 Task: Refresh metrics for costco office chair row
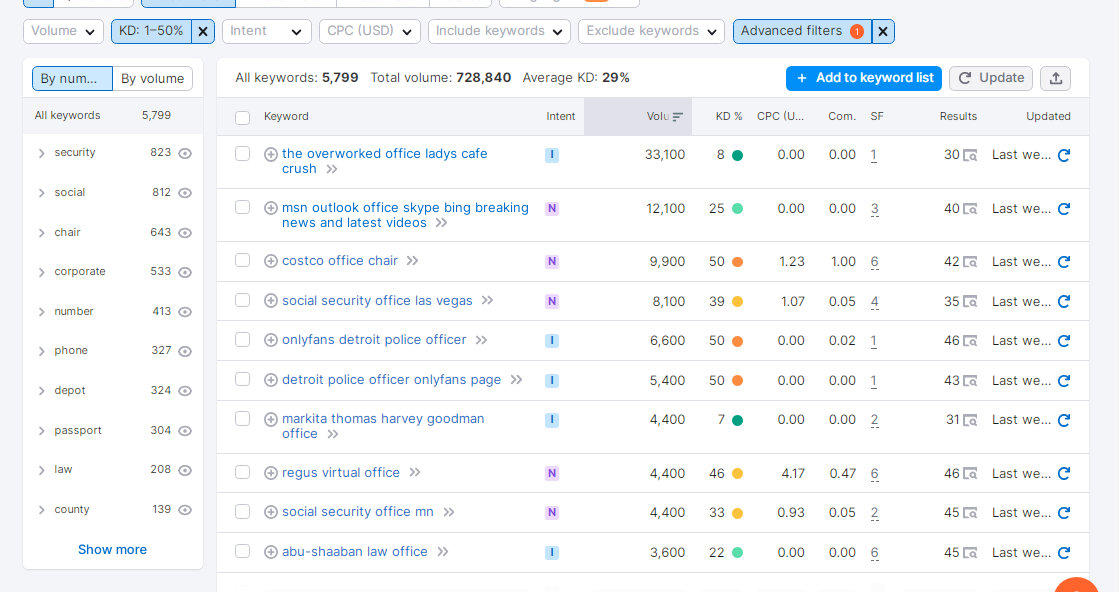pos(1063,262)
